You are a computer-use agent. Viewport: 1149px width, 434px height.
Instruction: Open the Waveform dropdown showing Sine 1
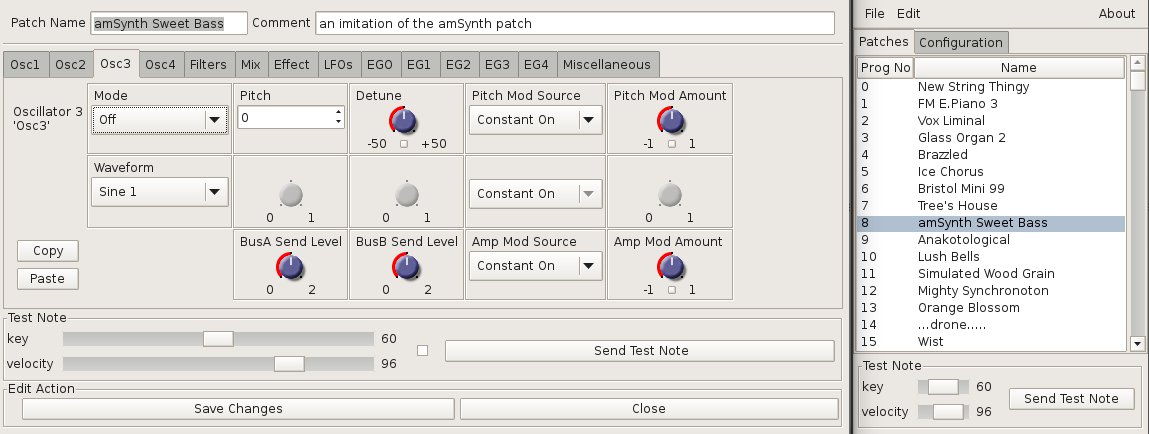point(160,192)
